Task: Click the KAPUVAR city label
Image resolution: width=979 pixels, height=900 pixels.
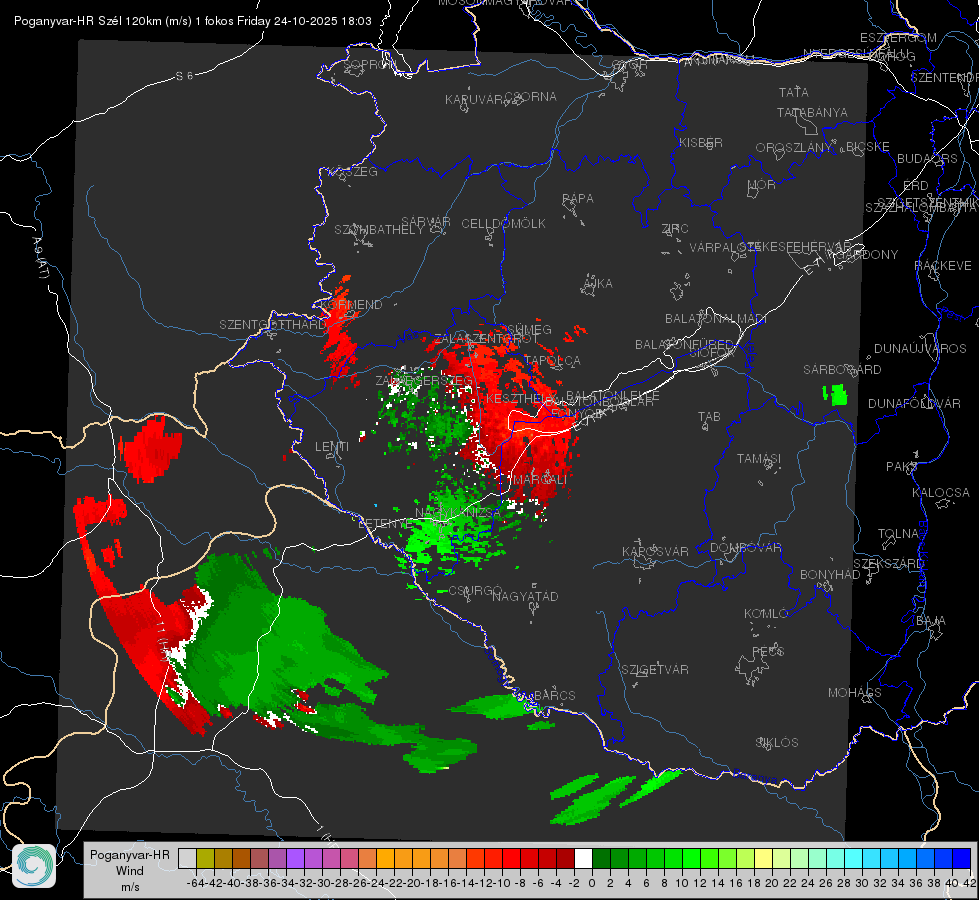Action: (474, 100)
